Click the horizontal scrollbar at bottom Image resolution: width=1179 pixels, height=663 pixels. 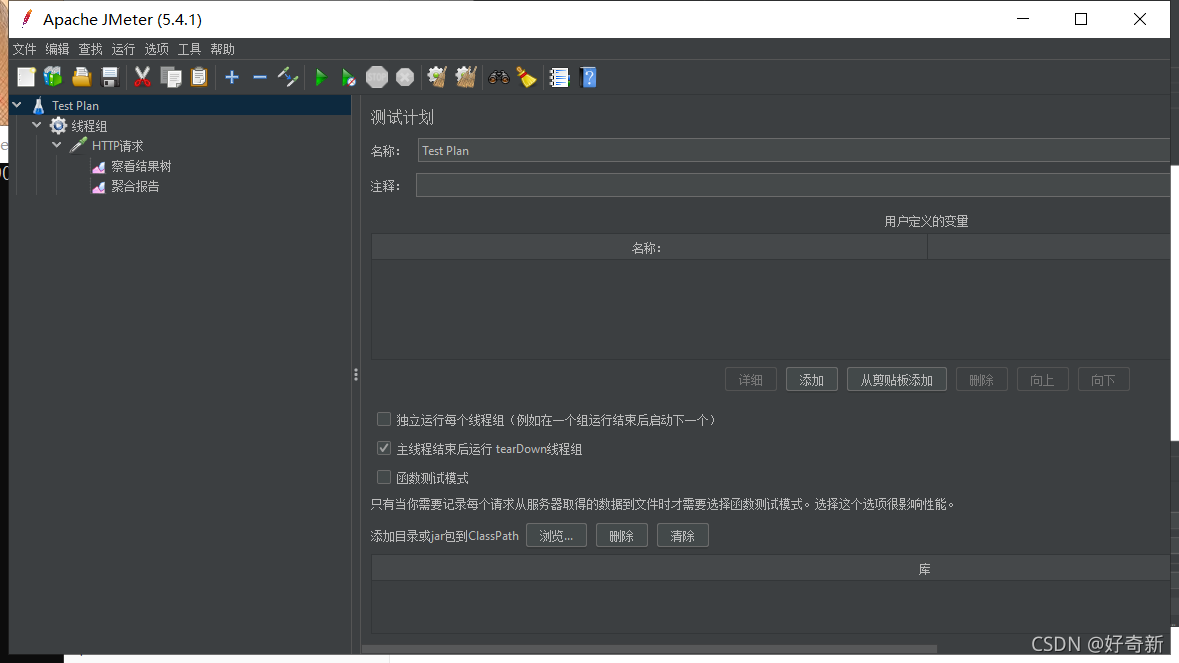650,649
